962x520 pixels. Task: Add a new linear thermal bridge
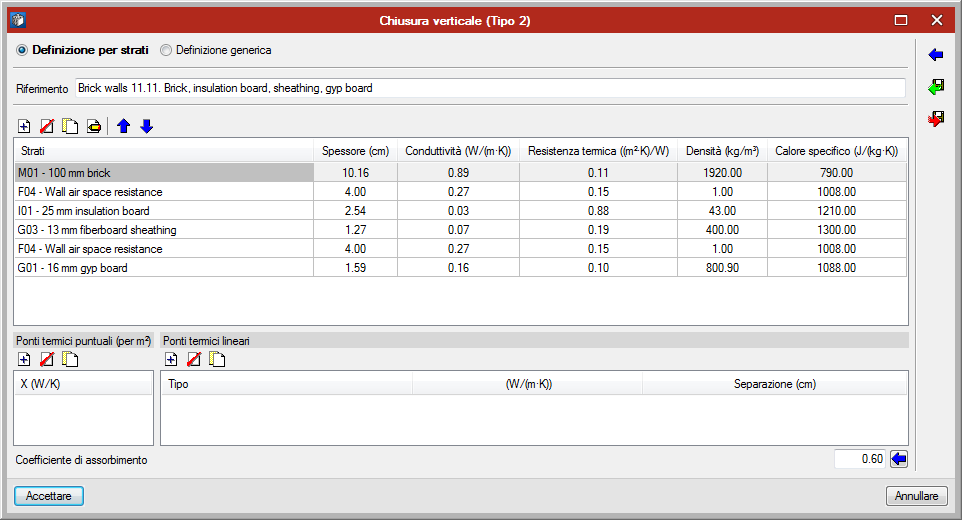[x=171, y=359]
